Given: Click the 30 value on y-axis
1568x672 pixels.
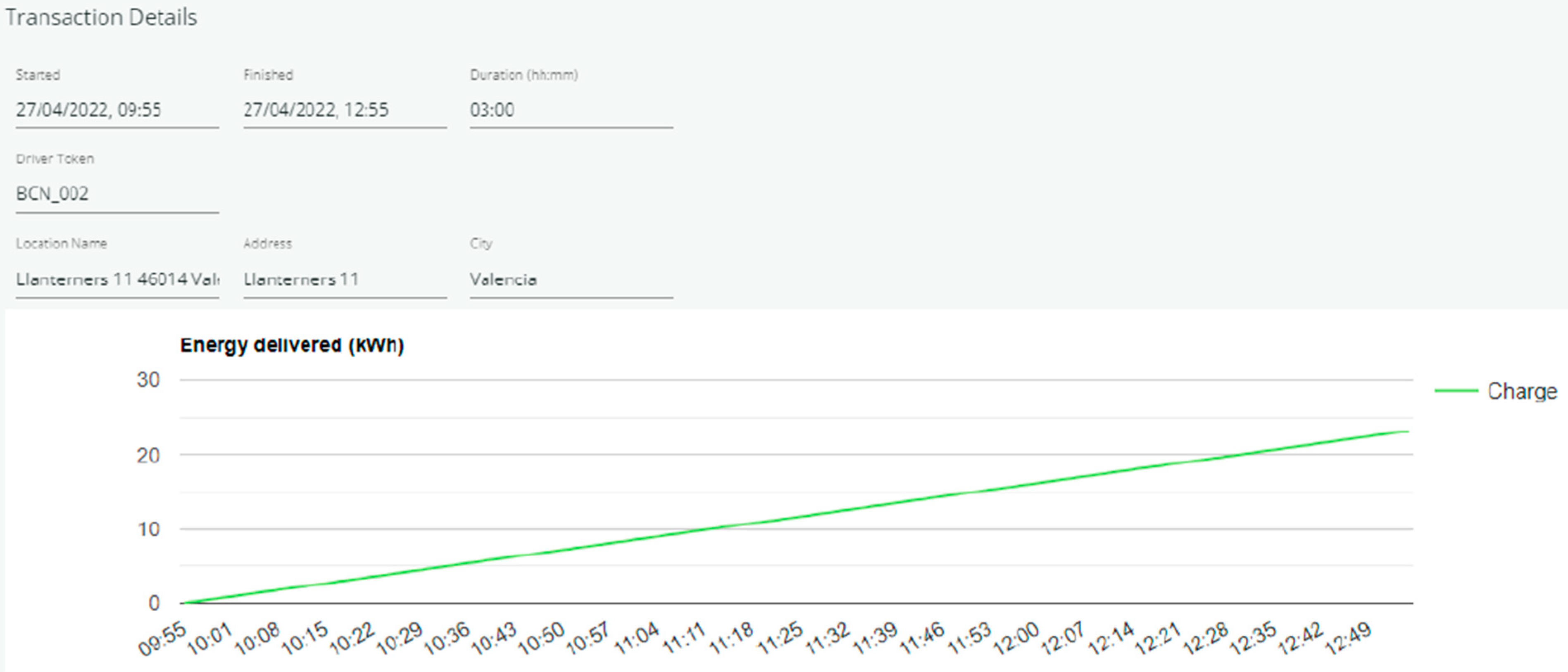Looking at the screenshot, I should click(148, 380).
